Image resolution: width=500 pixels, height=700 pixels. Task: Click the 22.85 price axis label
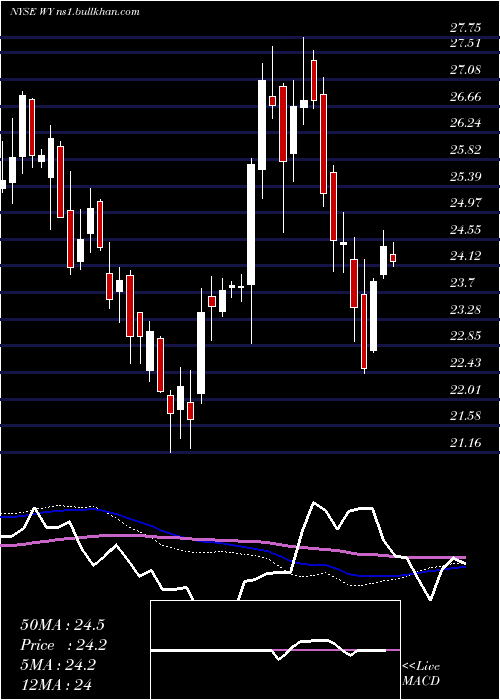pyautogui.click(x=465, y=336)
